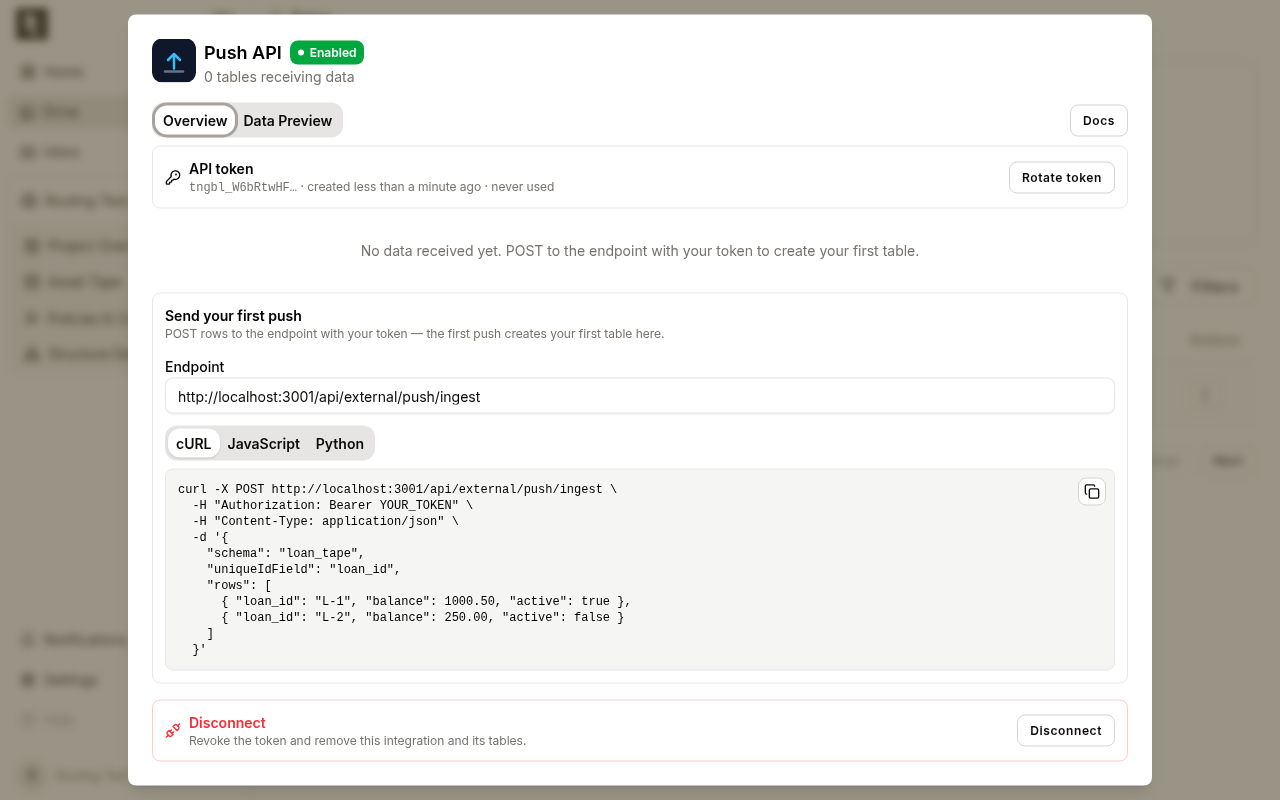
Task: Click the red unplug icon beside Disconnect
Action: (x=173, y=731)
